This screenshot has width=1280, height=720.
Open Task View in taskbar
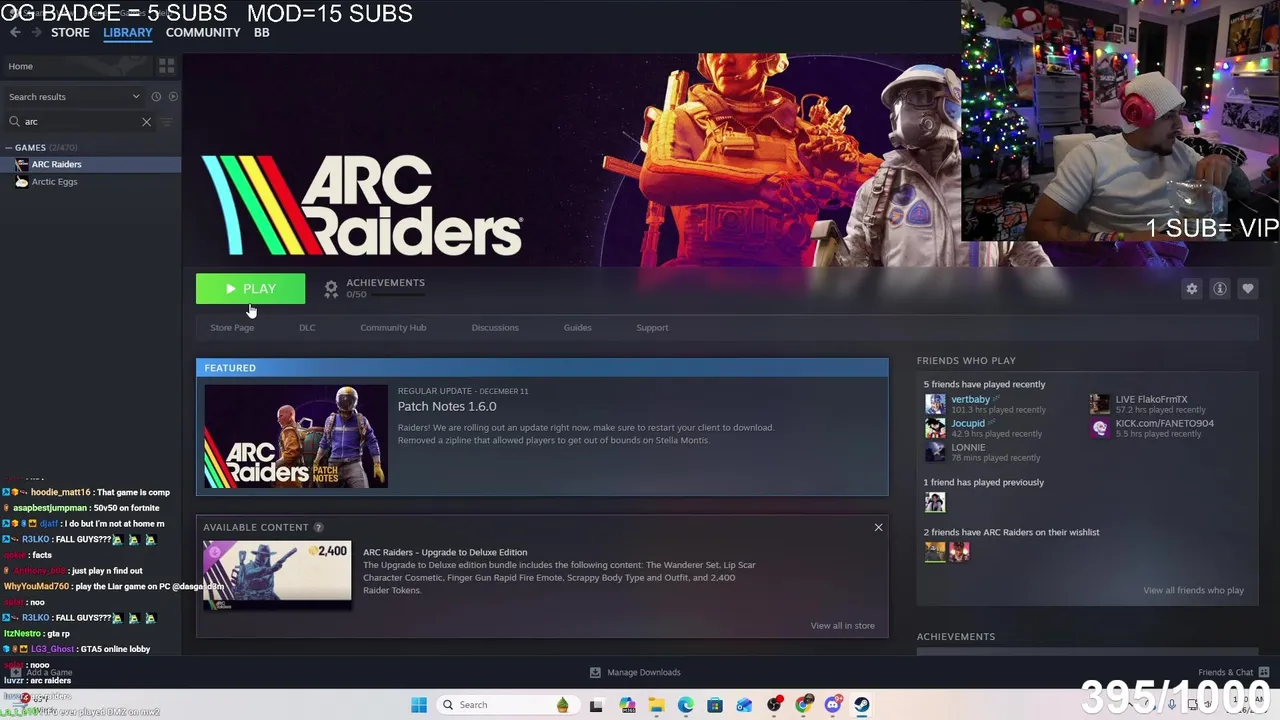(x=596, y=705)
